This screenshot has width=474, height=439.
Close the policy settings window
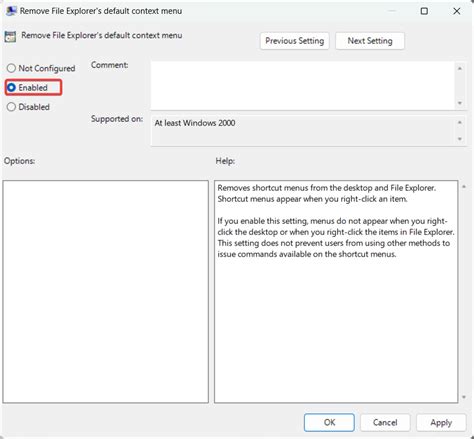tap(457, 11)
